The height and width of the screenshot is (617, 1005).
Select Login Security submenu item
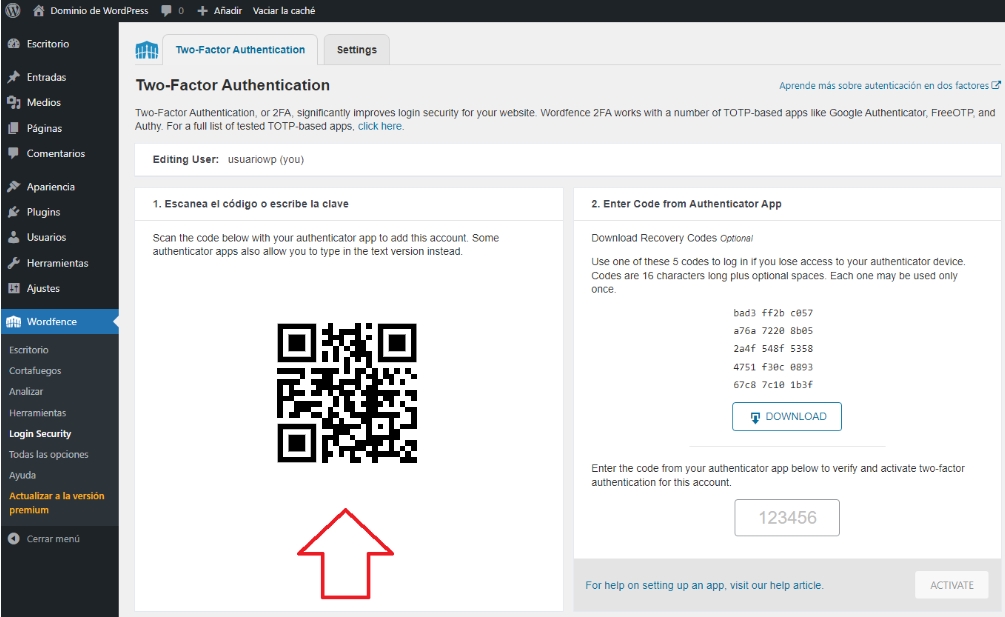point(40,434)
